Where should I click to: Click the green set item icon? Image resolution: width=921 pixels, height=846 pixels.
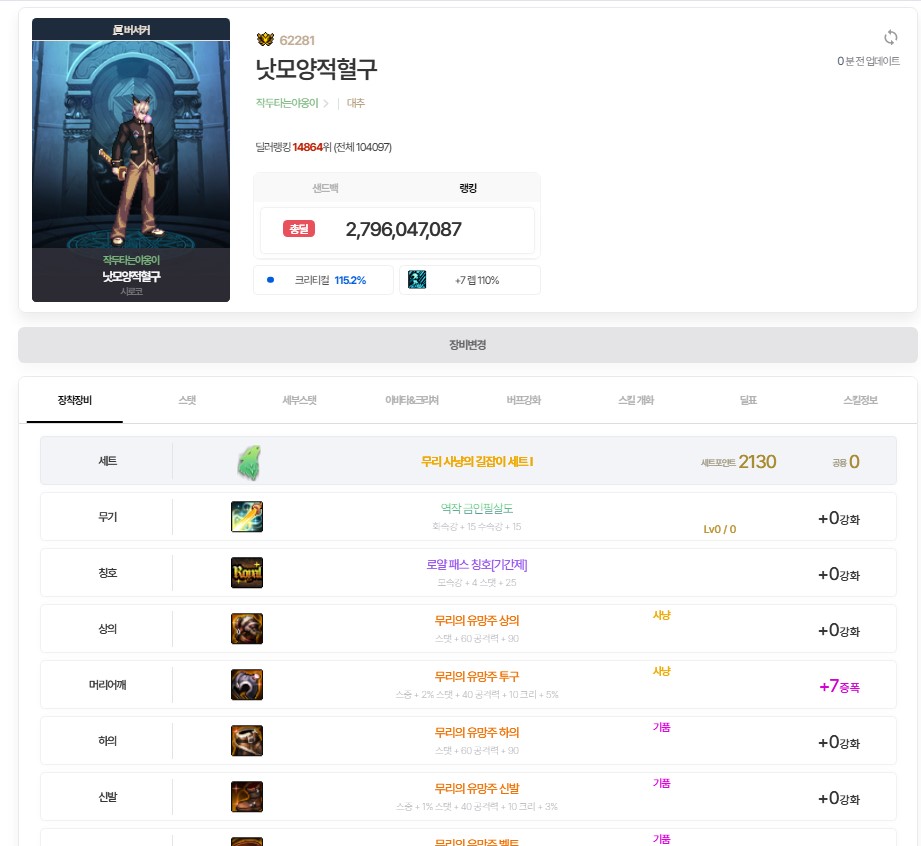coord(247,462)
